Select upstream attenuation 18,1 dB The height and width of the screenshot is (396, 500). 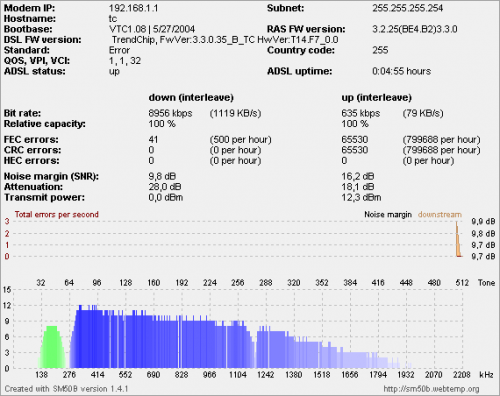click(x=358, y=187)
